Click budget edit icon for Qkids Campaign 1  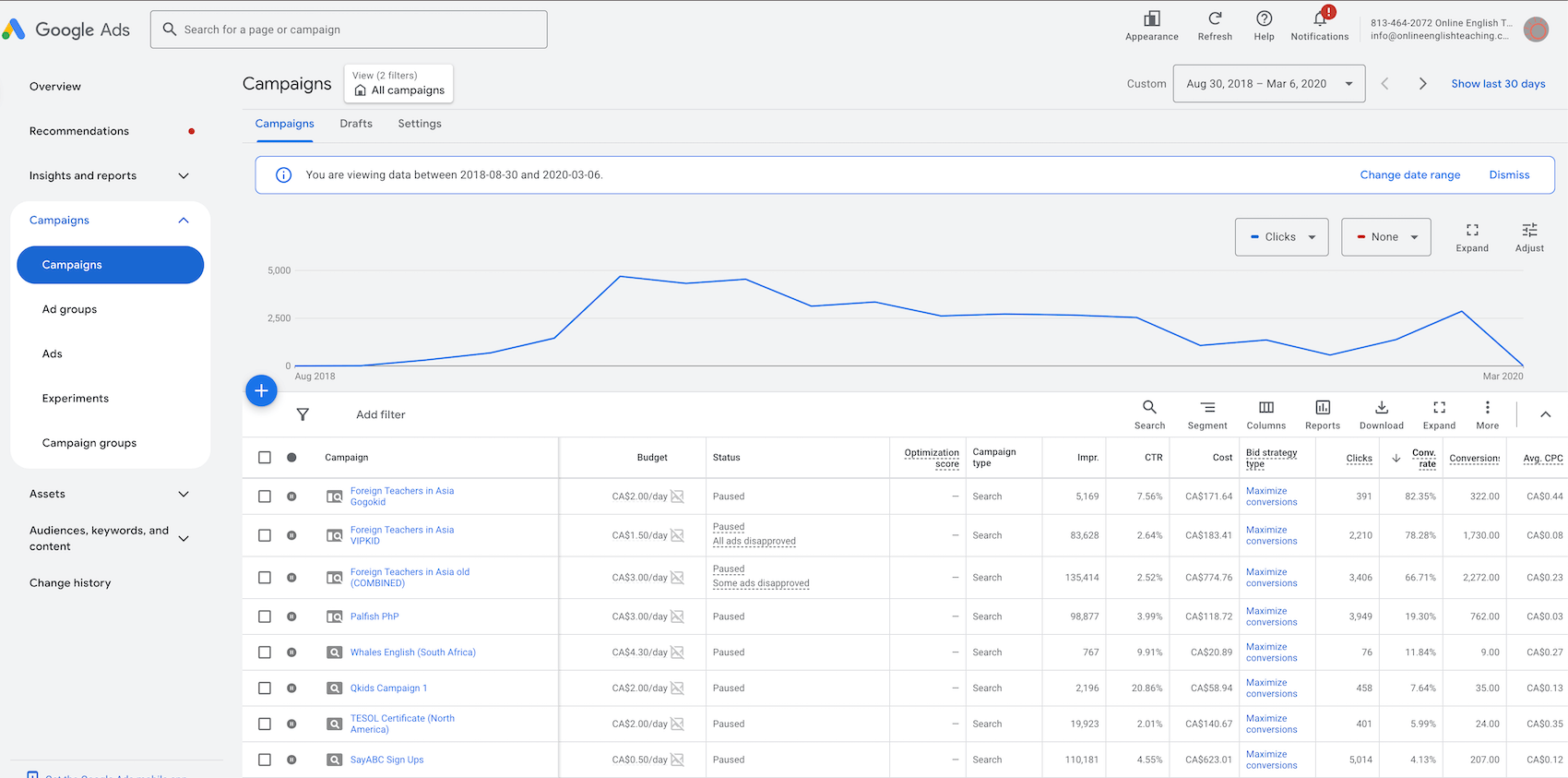point(677,688)
